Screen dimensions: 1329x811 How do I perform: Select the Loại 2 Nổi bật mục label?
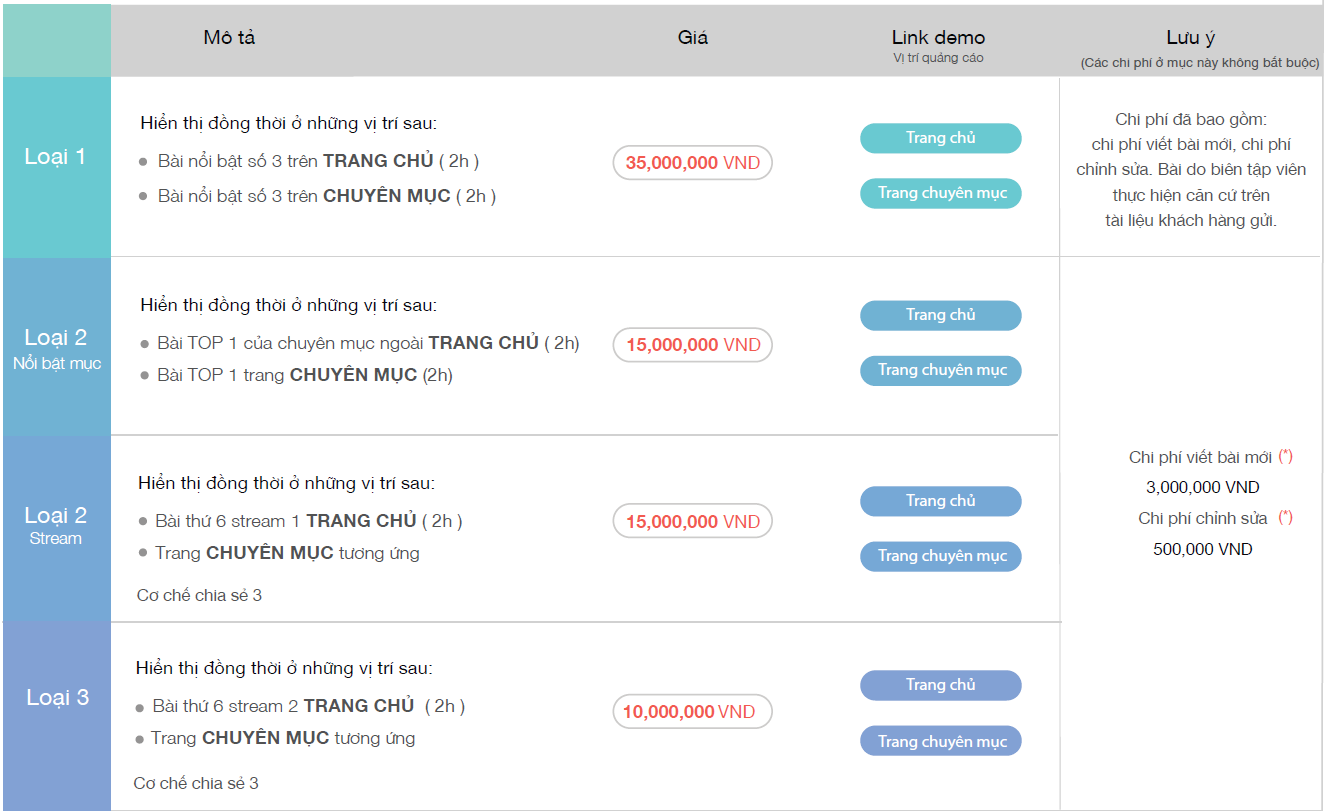(56, 348)
